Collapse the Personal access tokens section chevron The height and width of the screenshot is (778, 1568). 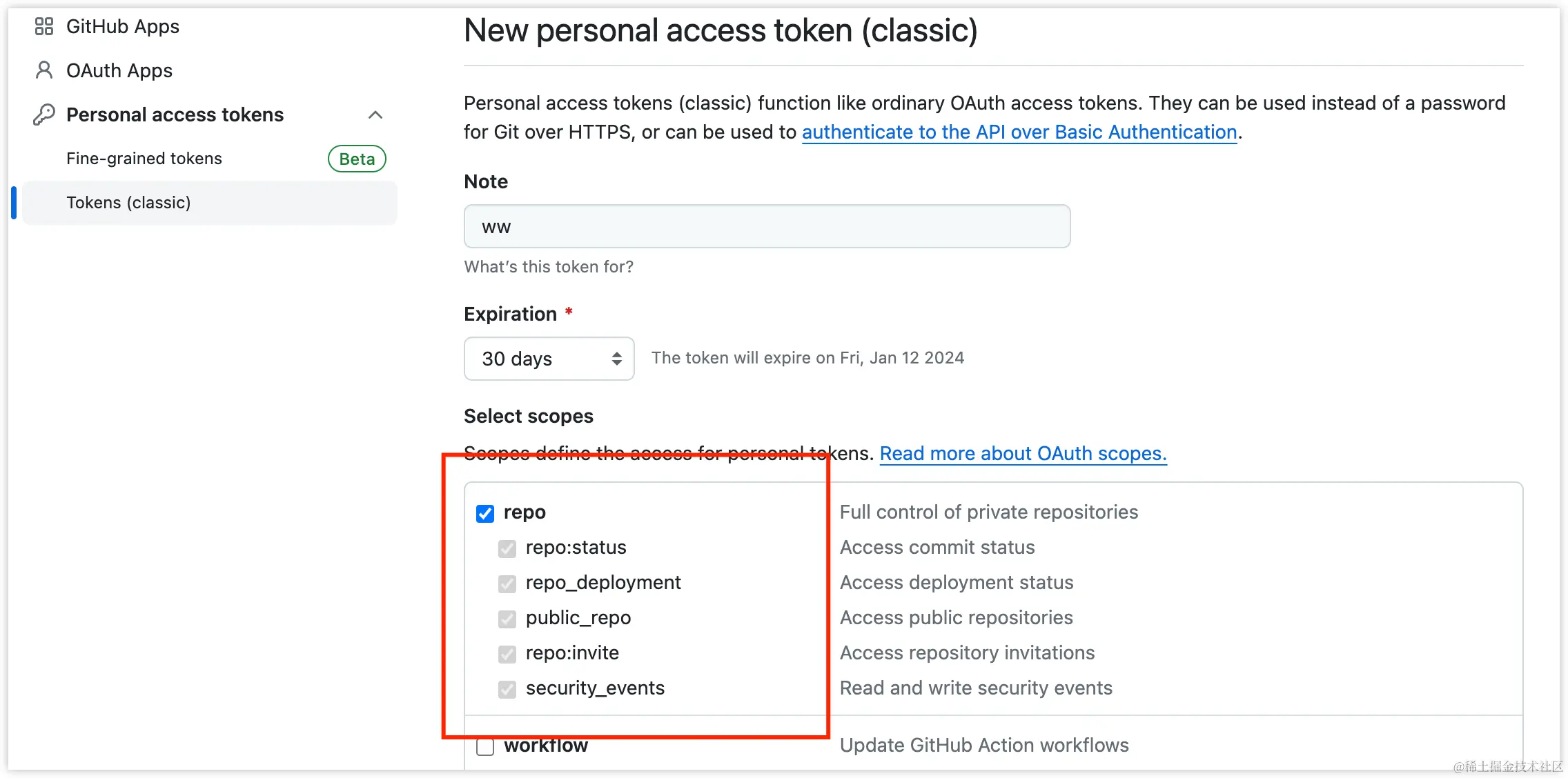pos(375,114)
